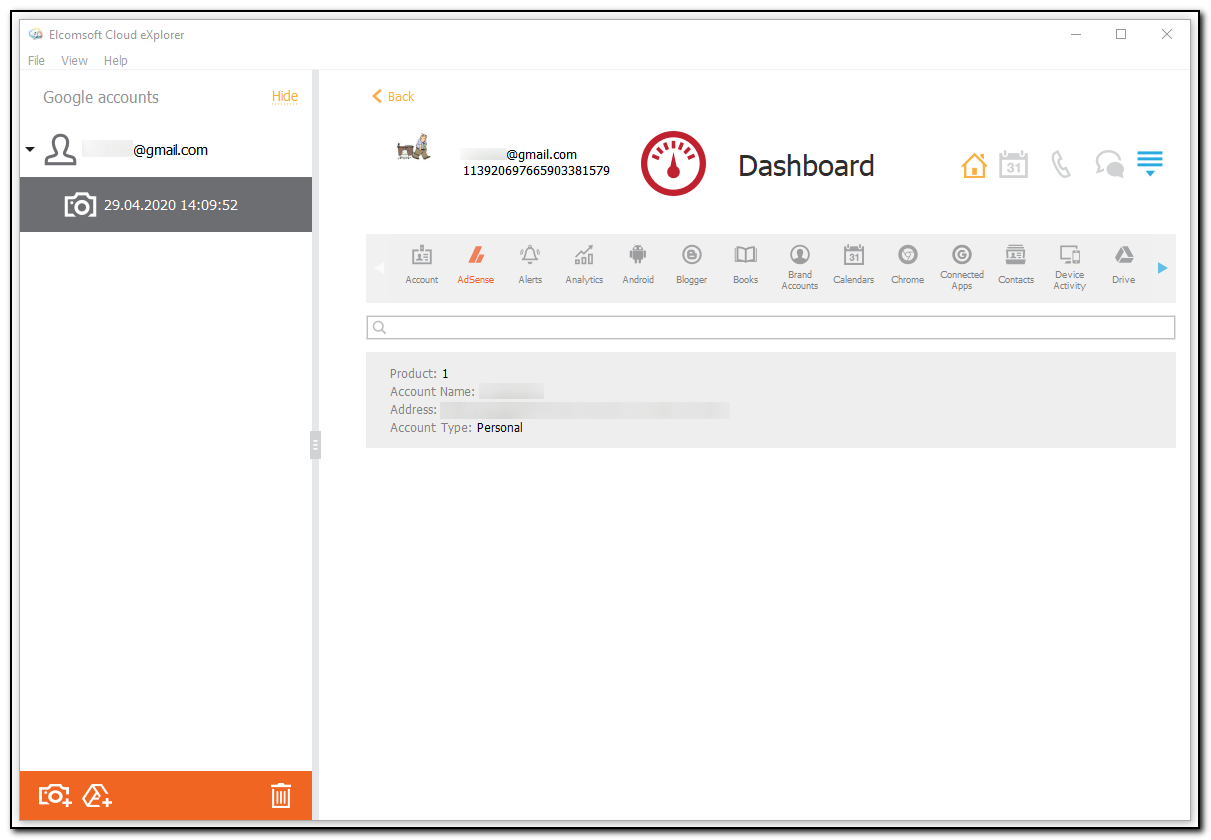Open the Account data category
Screen dimensions: 1211x840
tap(421, 264)
